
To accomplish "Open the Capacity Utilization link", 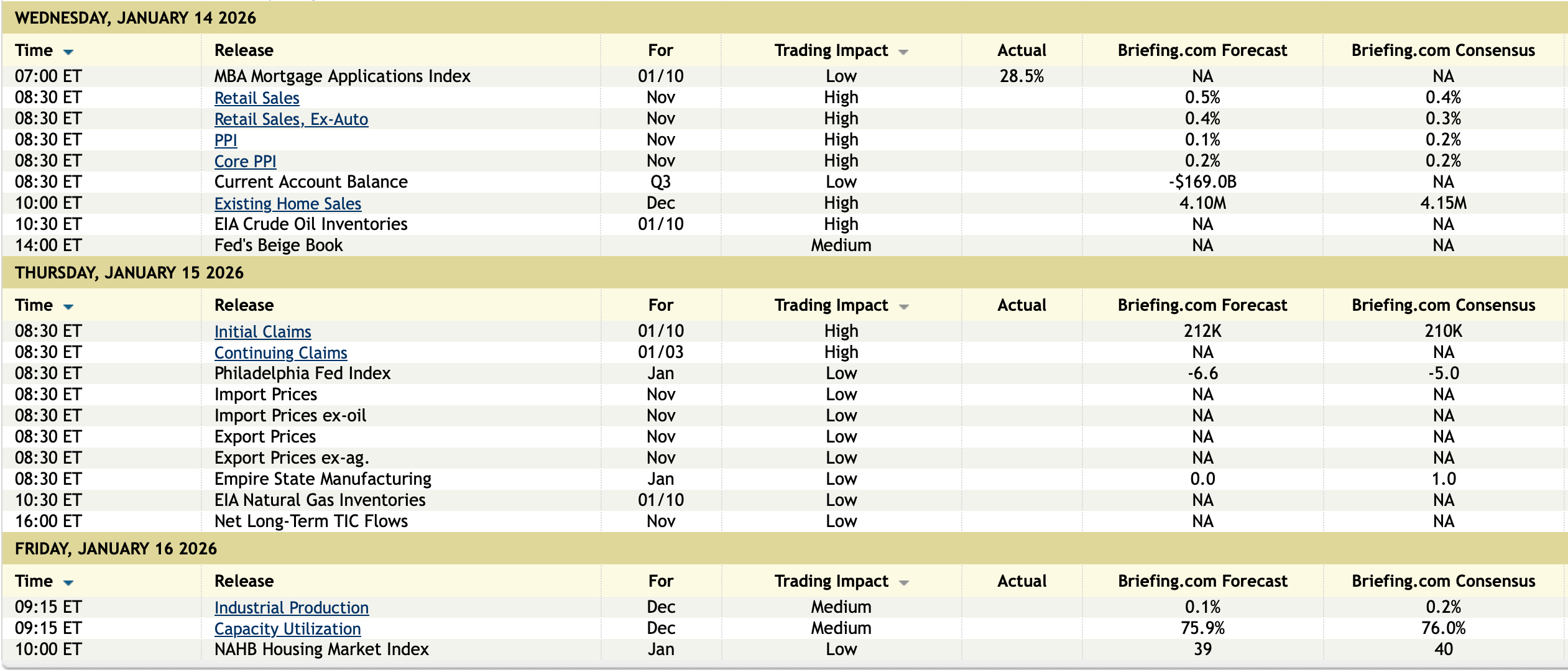I will [287, 629].
